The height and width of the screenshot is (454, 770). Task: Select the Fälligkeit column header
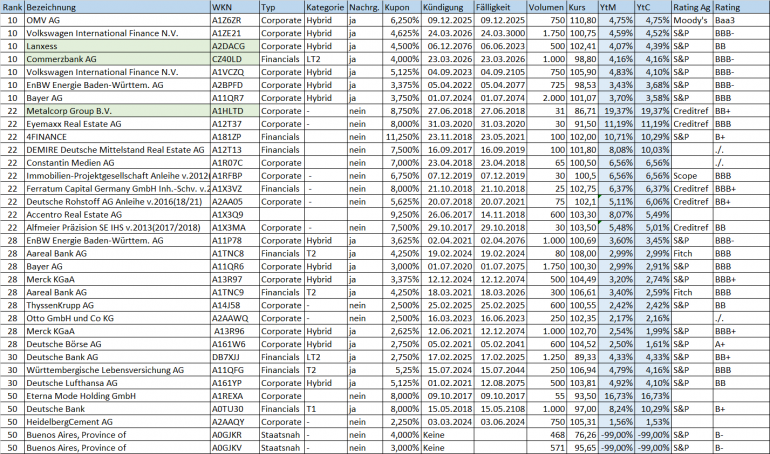click(x=500, y=7)
